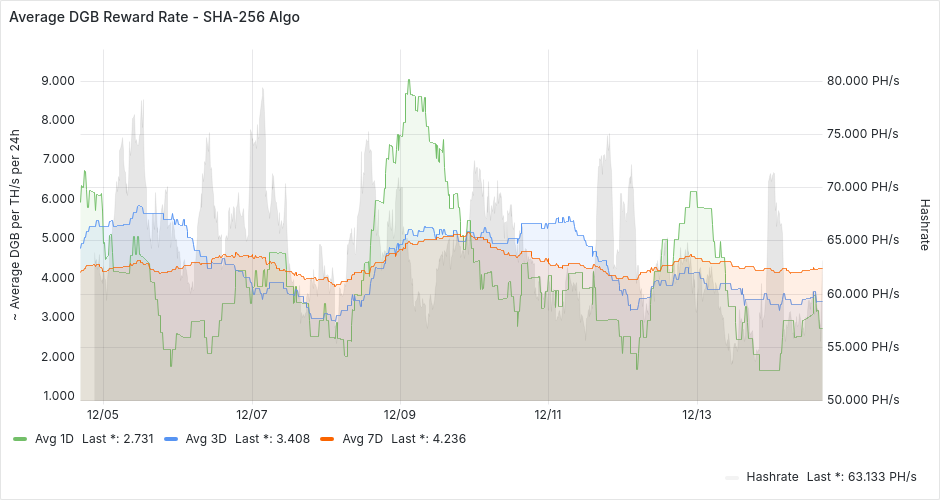
Task: Click the 9.000 tick on left axis
Action: point(56,81)
